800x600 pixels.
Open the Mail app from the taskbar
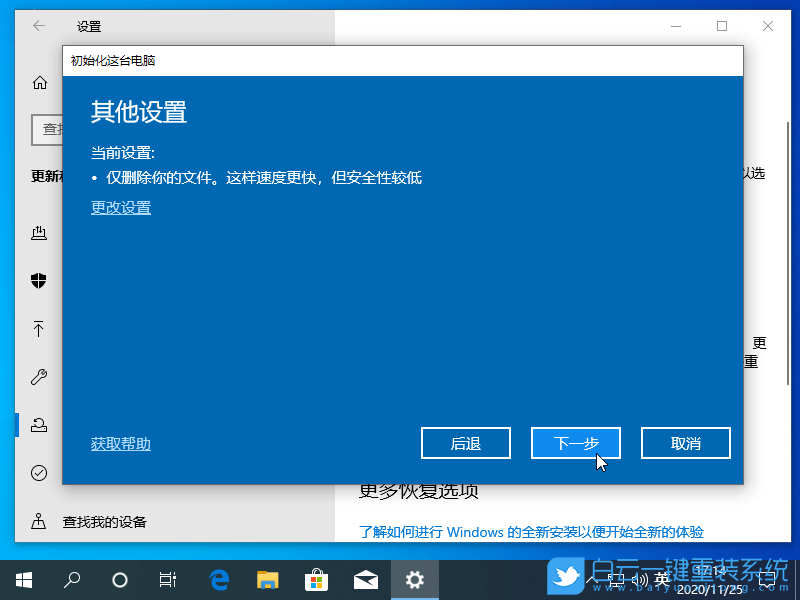coord(366,578)
